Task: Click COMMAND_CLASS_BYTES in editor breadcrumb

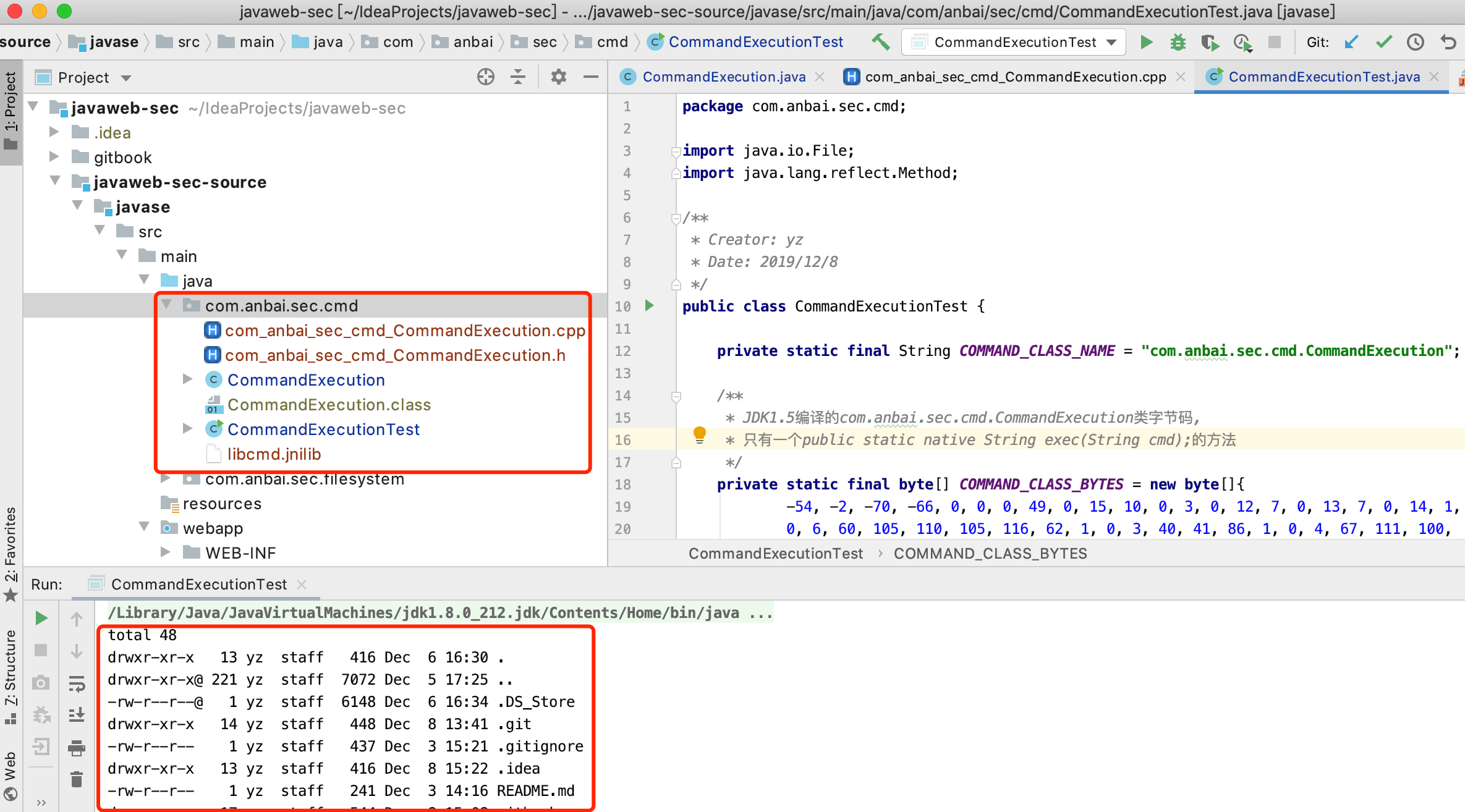Action: tap(990, 553)
